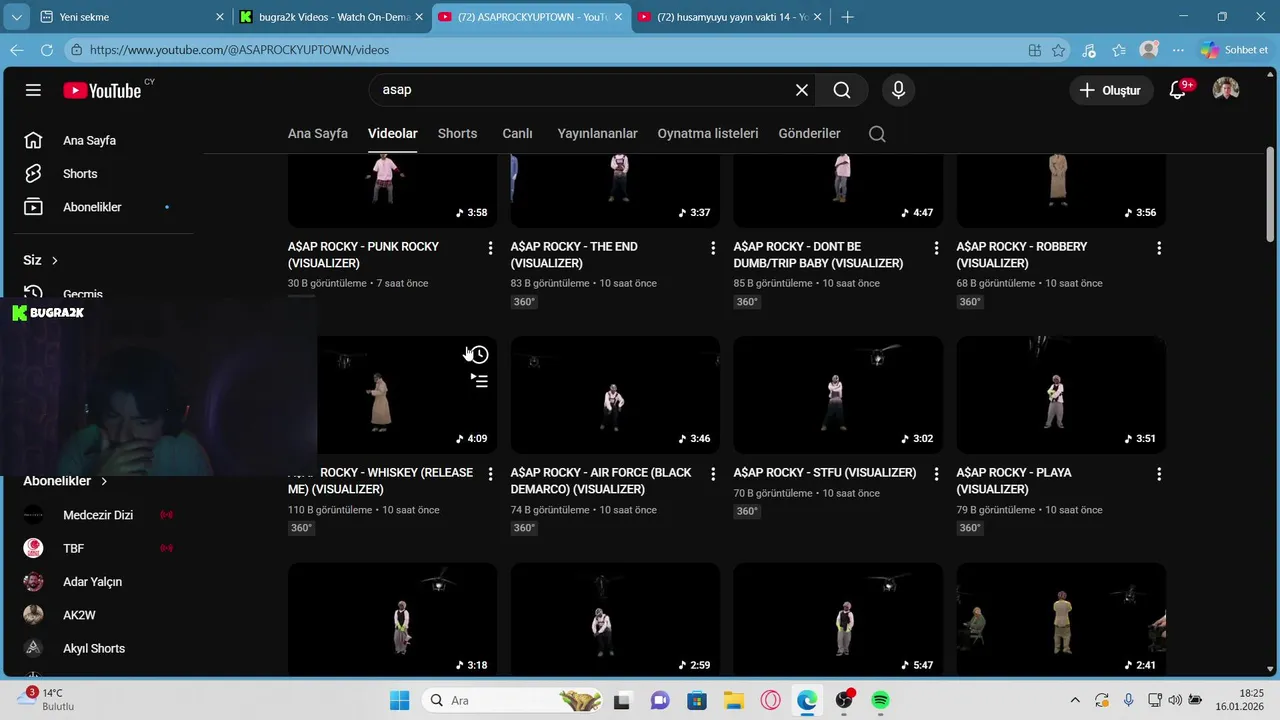Play the 5:47 duration video thumbnail
Screen dimensions: 1280x720
click(838, 620)
